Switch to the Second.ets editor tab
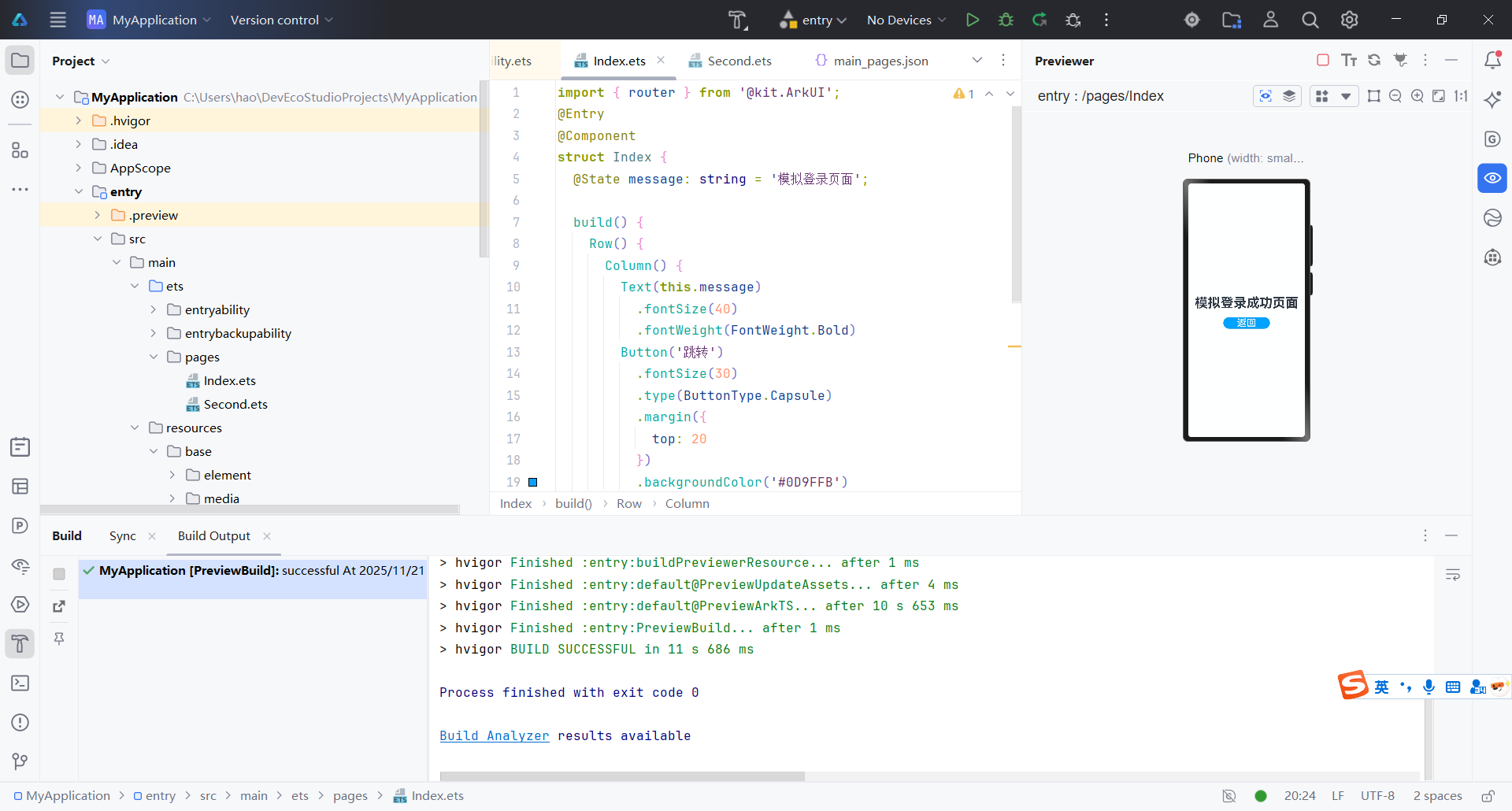Viewport: 1512px width, 811px height. (739, 61)
